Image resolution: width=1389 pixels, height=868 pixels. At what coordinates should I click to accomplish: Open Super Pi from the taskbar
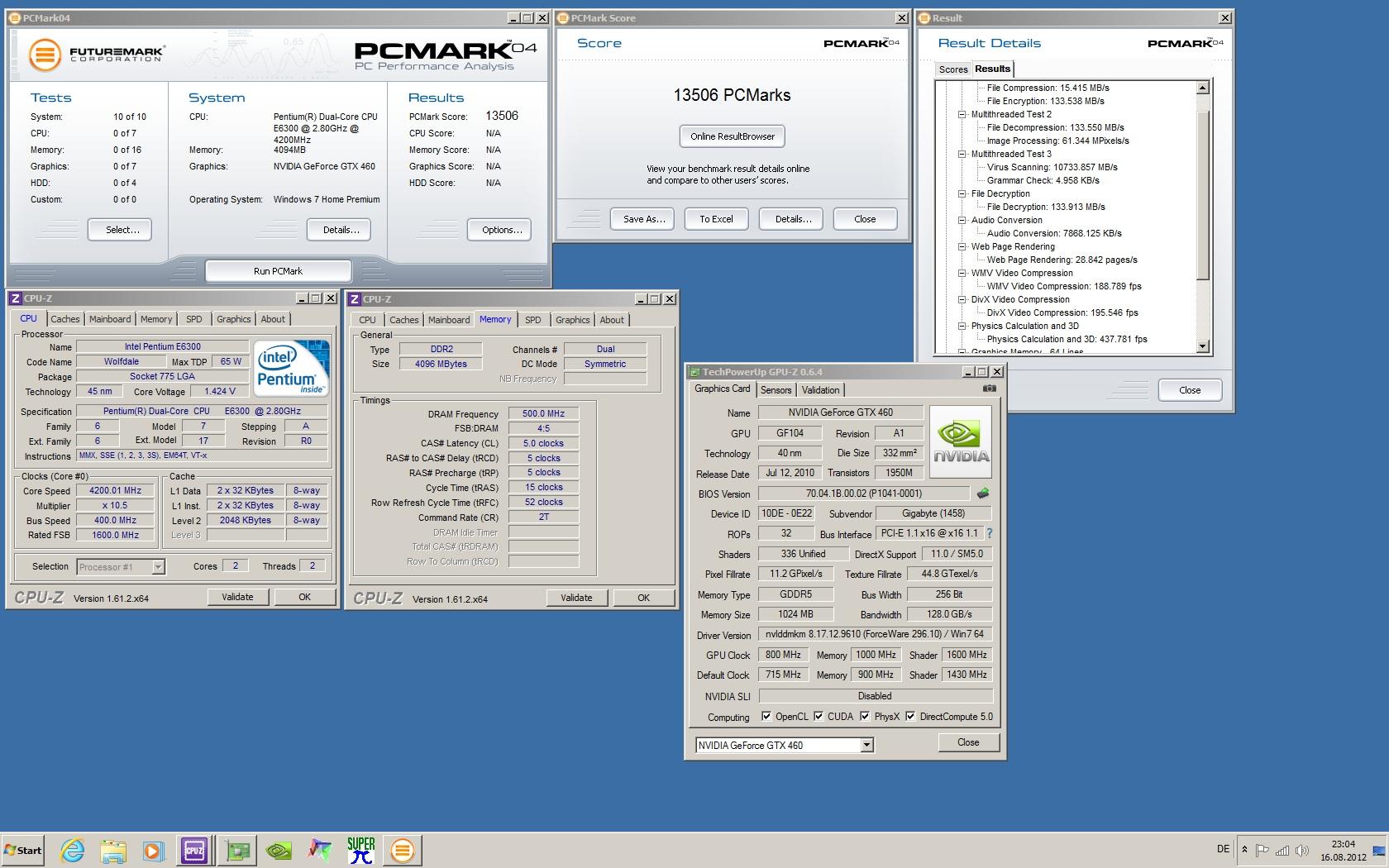click(x=361, y=850)
